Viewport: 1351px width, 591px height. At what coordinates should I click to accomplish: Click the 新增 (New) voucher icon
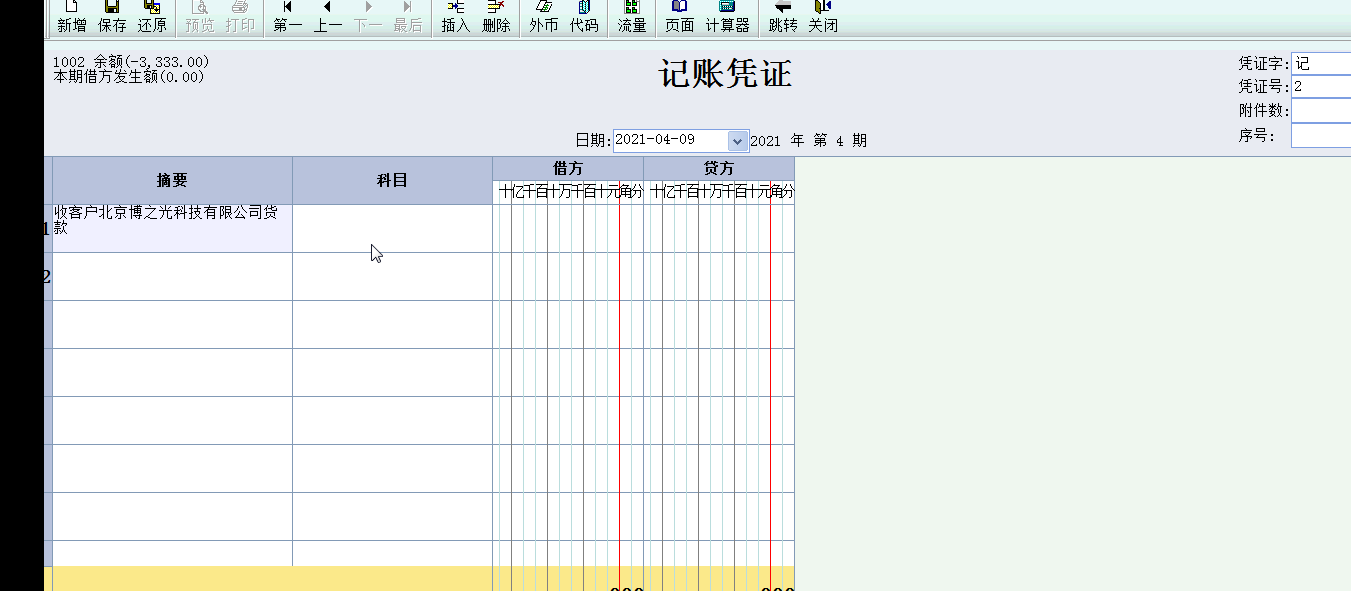coord(70,17)
